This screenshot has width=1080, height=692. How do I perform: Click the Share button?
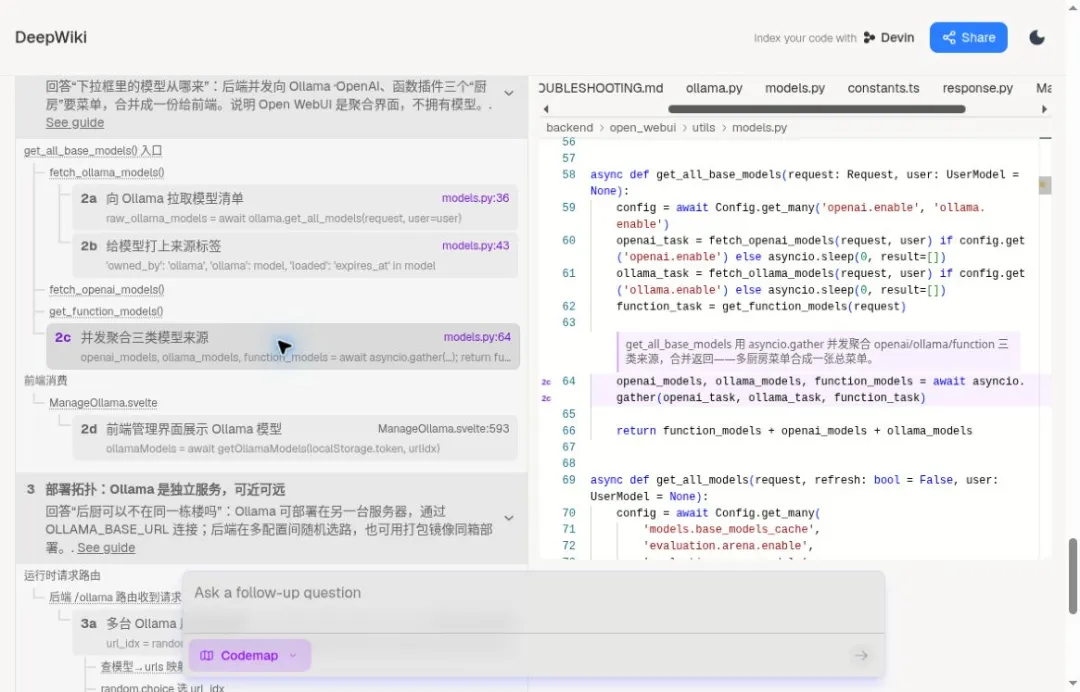968,37
